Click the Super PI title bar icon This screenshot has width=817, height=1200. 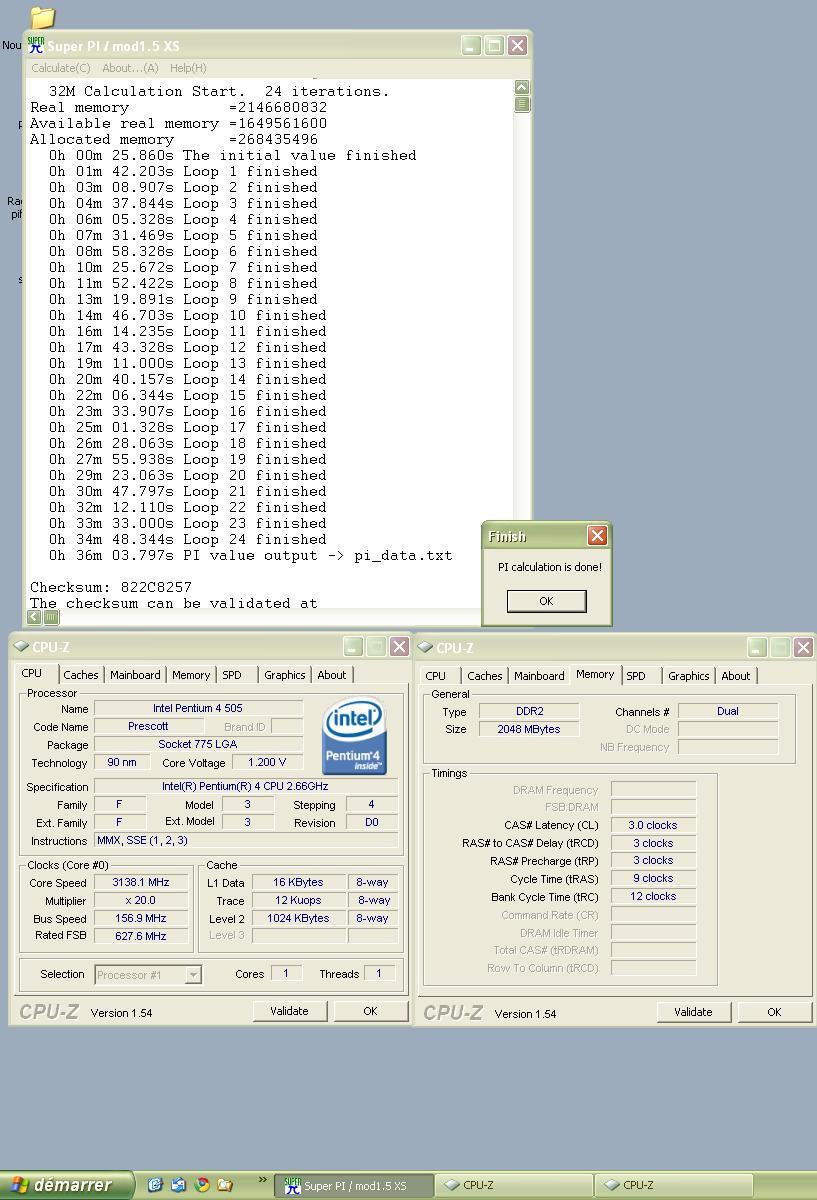pos(36,45)
